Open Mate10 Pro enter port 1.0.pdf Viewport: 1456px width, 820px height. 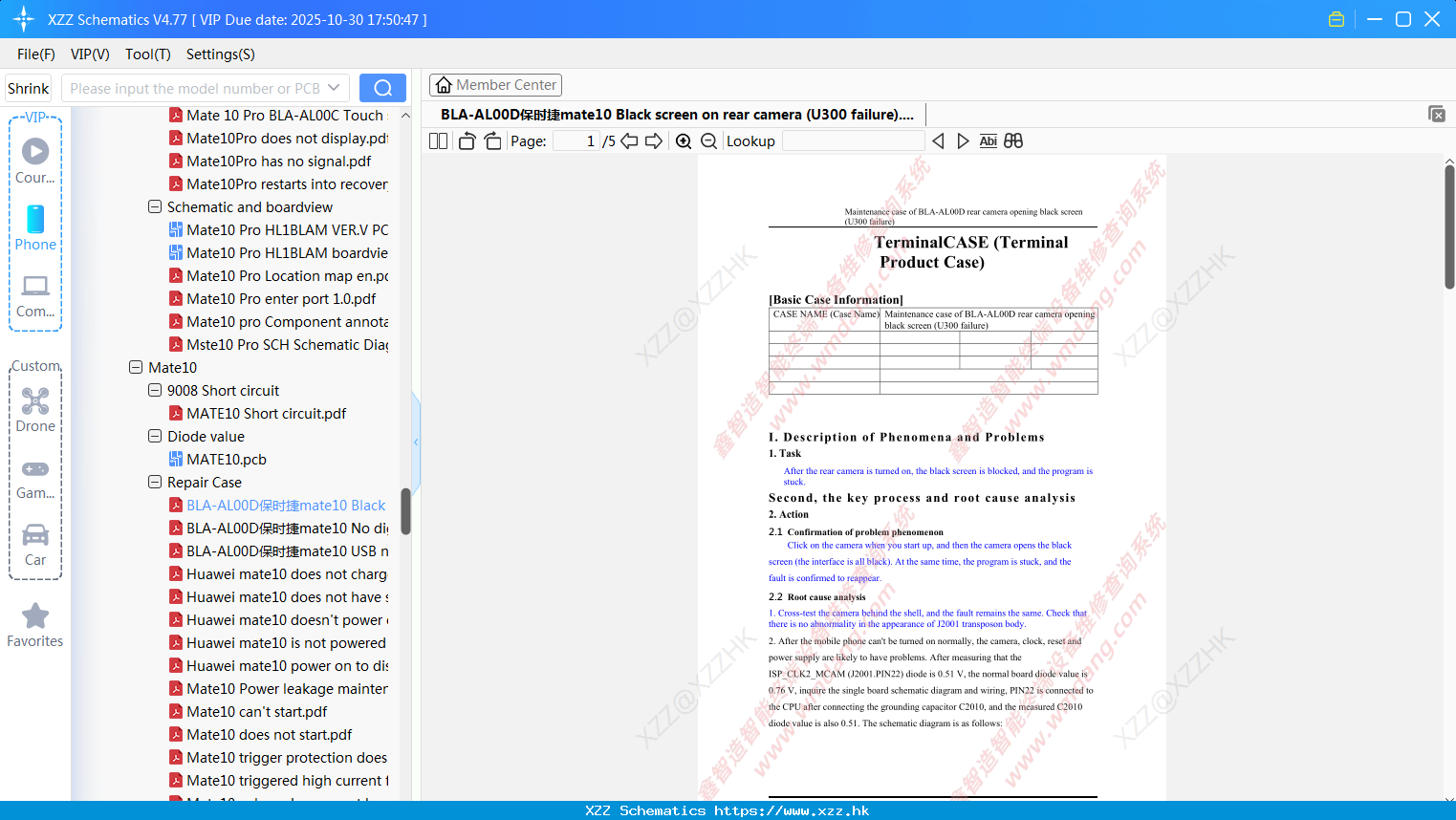pos(281,298)
